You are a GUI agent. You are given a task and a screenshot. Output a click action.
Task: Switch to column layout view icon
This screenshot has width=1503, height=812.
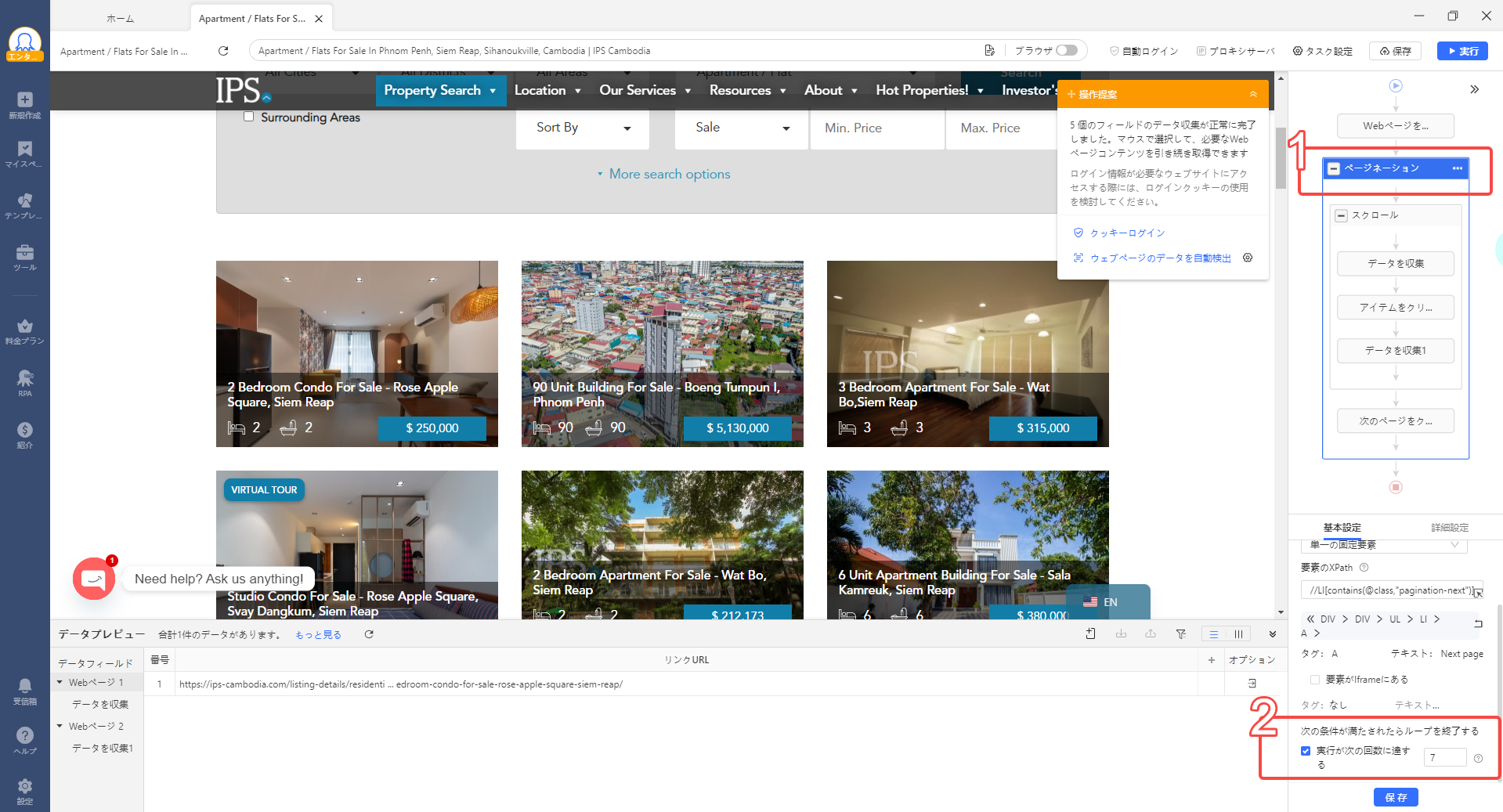click(x=1238, y=634)
